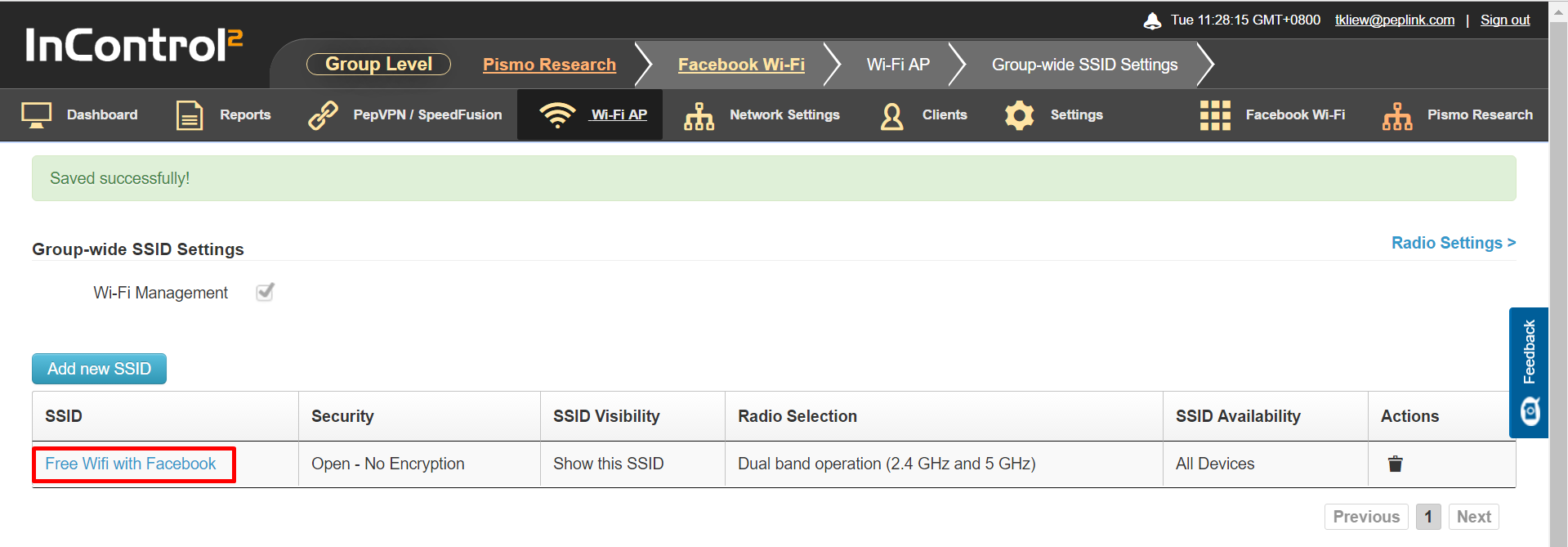Image resolution: width=1568 pixels, height=547 pixels.
Task: Toggle the Wi-Fi Management checkbox
Action: pyautogui.click(x=265, y=292)
